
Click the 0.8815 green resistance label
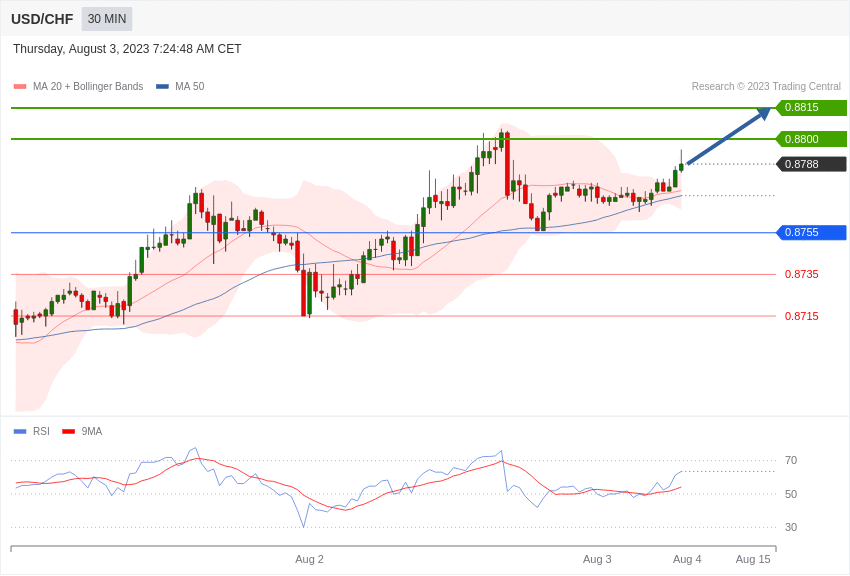point(812,107)
